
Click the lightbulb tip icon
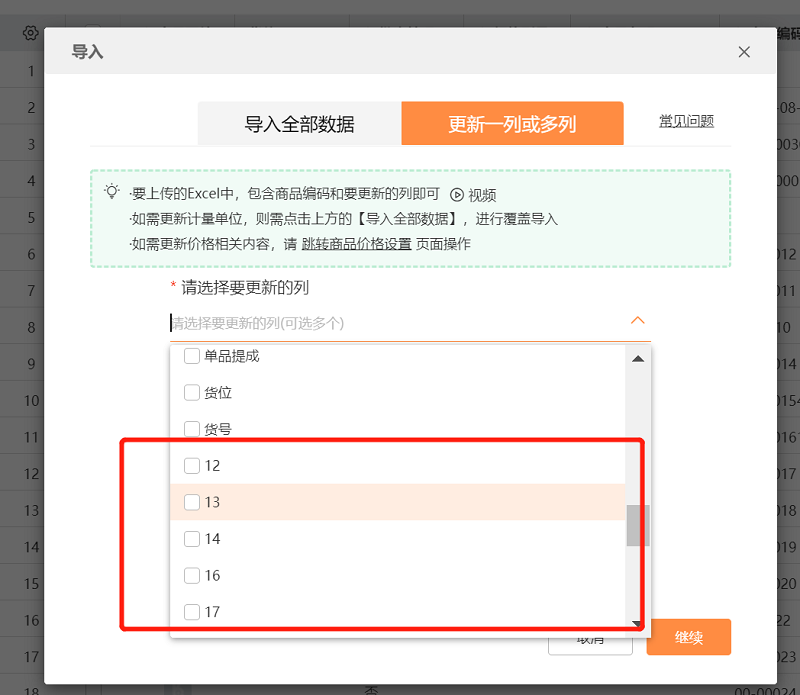pyautogui.click(x=112, y=192)
